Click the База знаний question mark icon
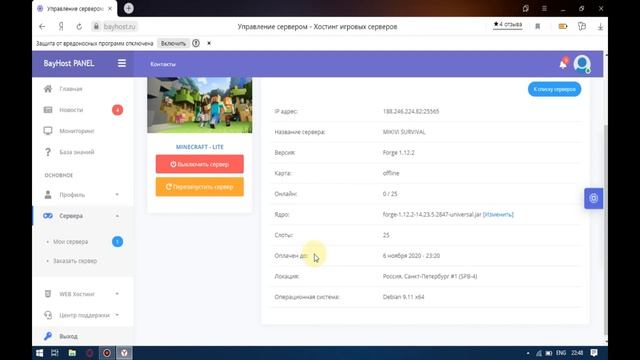 48,152
